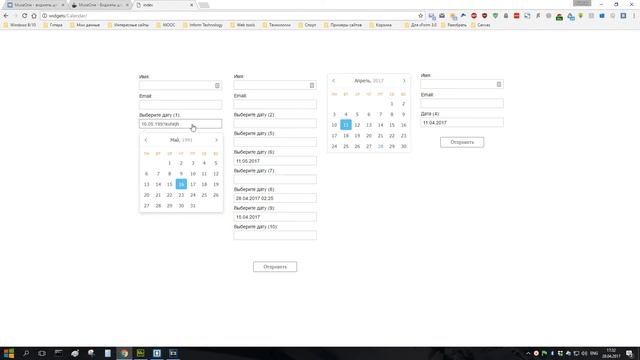Switch to Chrome on the taskbar
Image resolution: width=640 pixels, height=360 pixels.
point(124,353)
